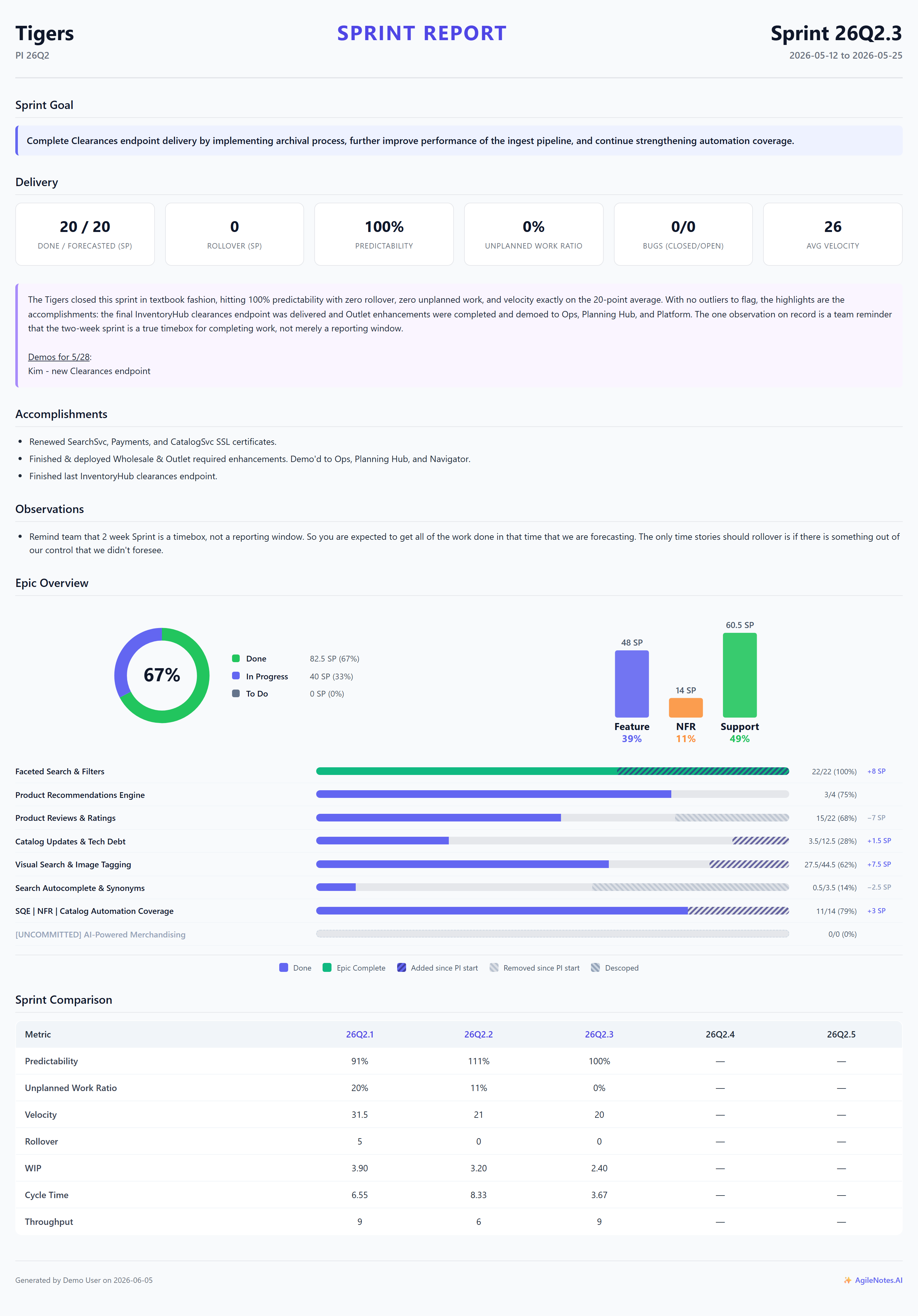
Task: Click the 26Q2.4 column header
Action: [720, 1035]
